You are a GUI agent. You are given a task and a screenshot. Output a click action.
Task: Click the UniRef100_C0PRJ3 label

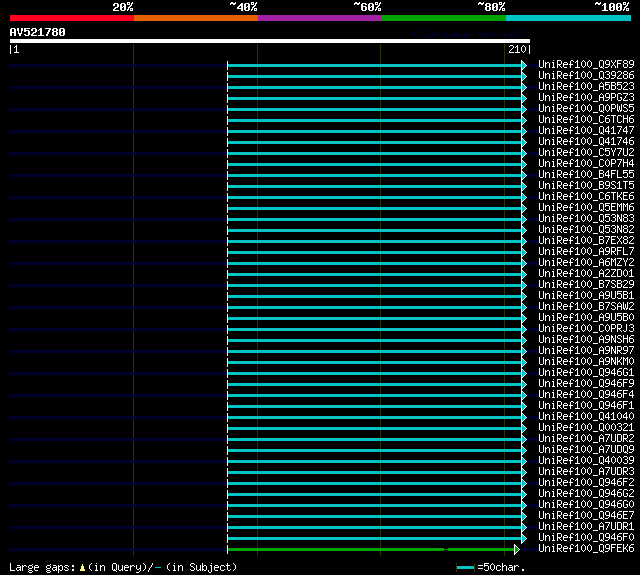tap(586, 329)
